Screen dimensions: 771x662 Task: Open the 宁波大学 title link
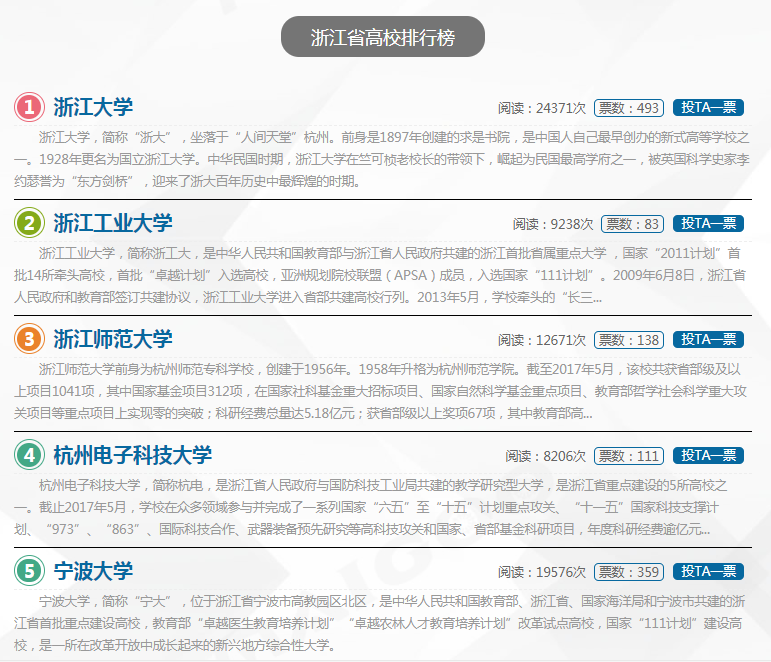(x=93, y=571)
